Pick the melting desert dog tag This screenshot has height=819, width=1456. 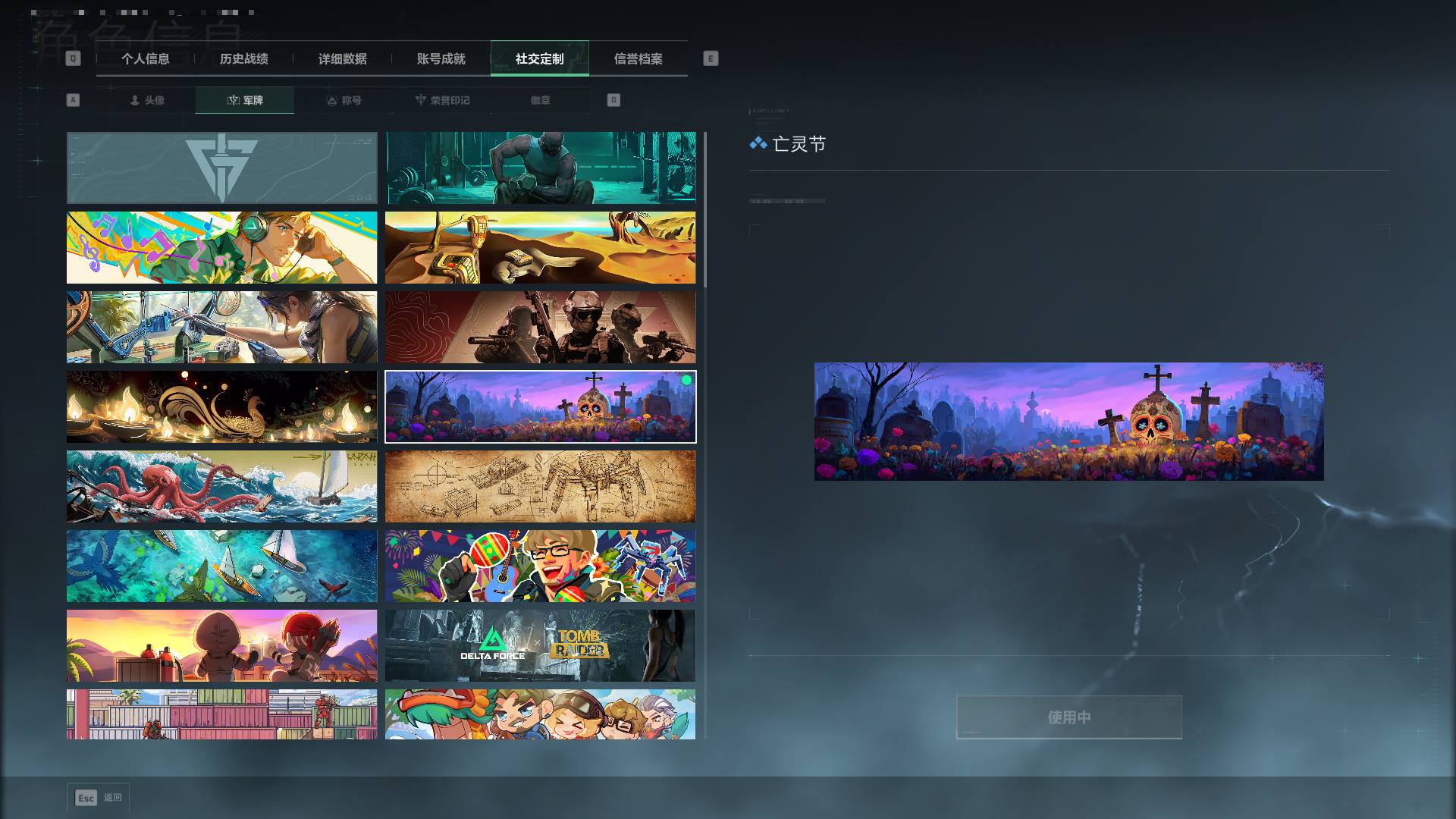click(x=540, y=247)
